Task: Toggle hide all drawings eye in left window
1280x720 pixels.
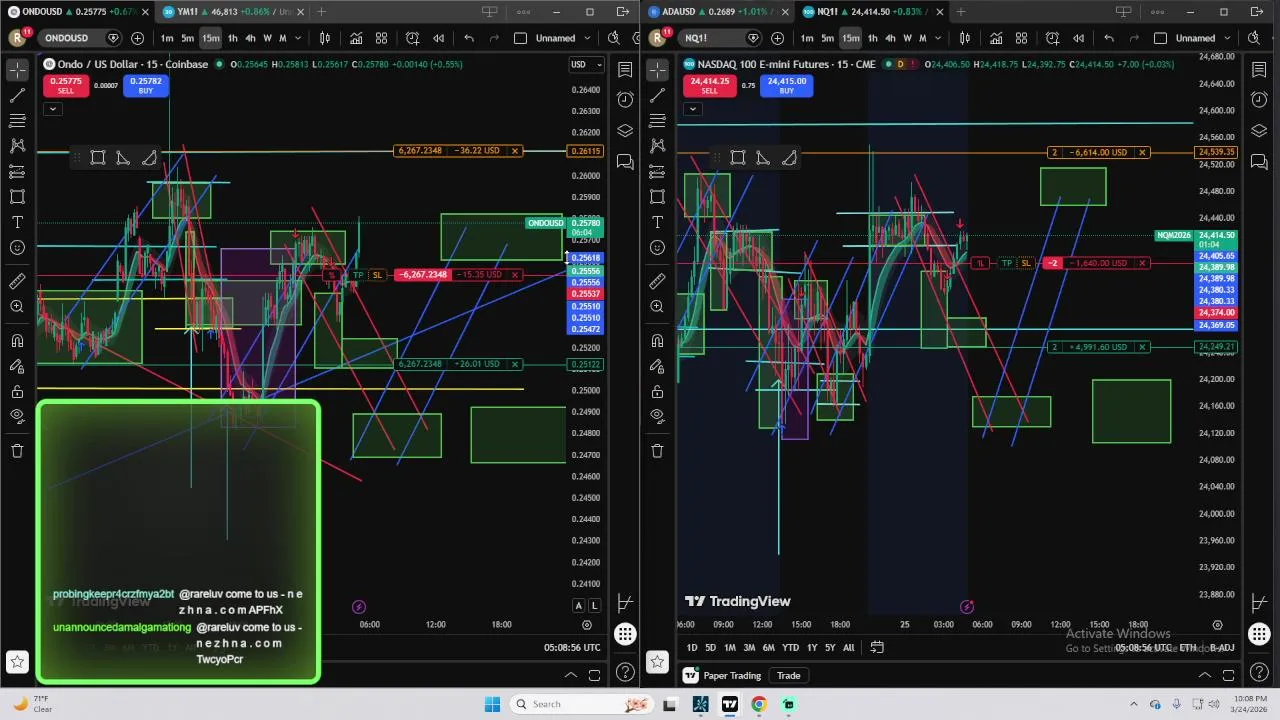Action: (x=17, y=416)
